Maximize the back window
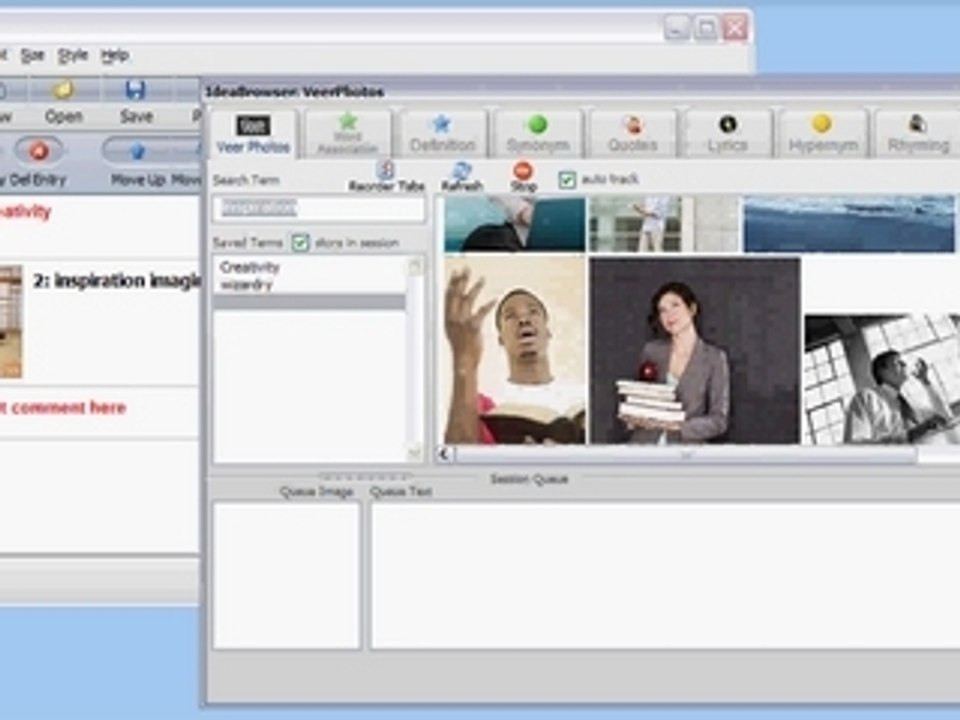The height and width of the screenshot is (720, 960). tap(706, 28)
